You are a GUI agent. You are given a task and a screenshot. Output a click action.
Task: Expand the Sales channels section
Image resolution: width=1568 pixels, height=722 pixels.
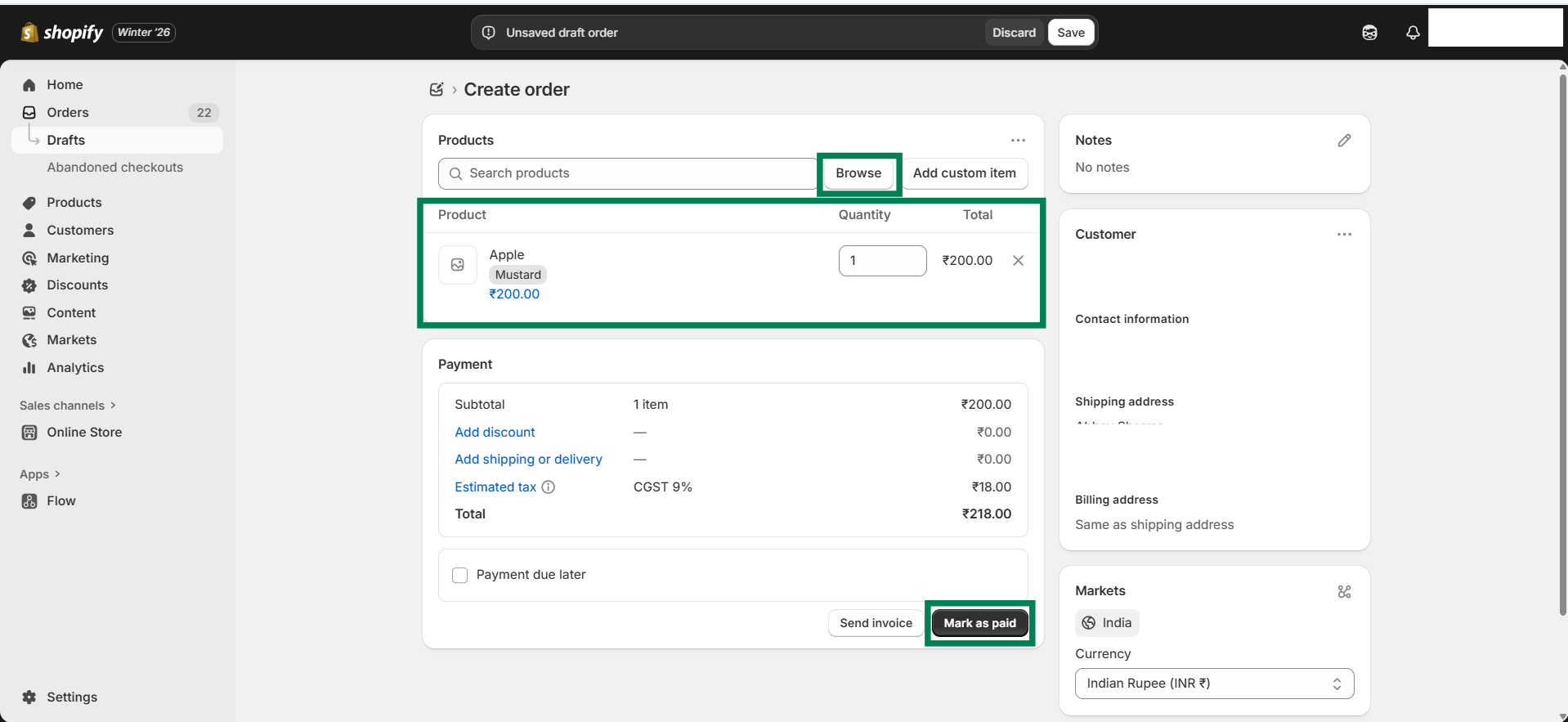pyautogui.click(x=67, y=406)
